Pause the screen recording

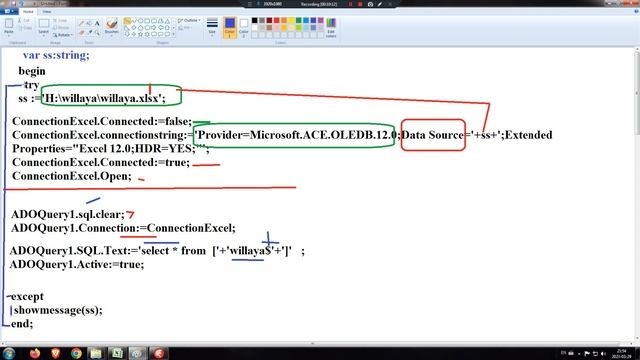coord(351,4)
